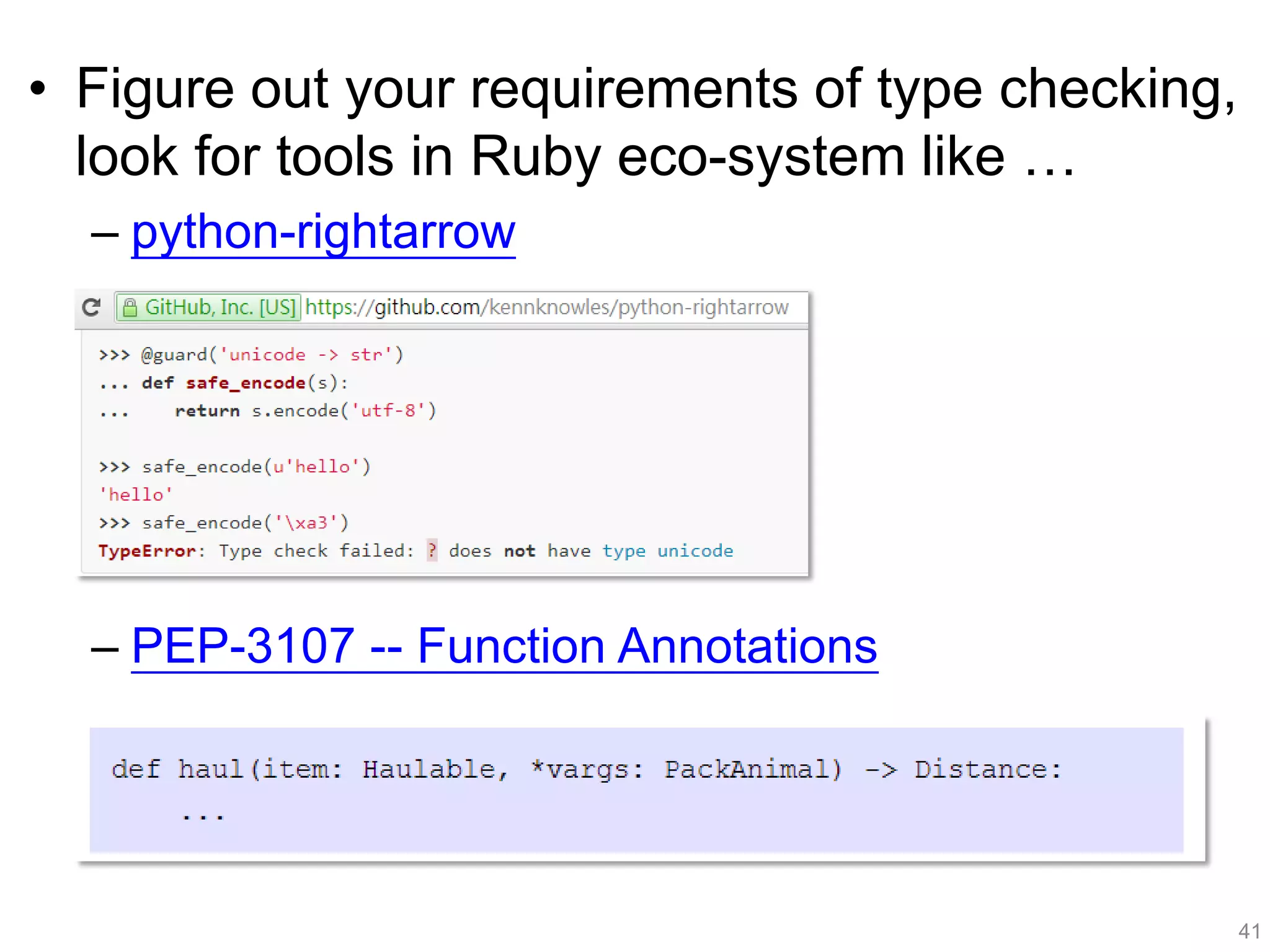The width and height of the screenshot is (1270, 952).
Task: Click the GitHub, Inc. [US] certificate badge
Action: coord(209,307)
